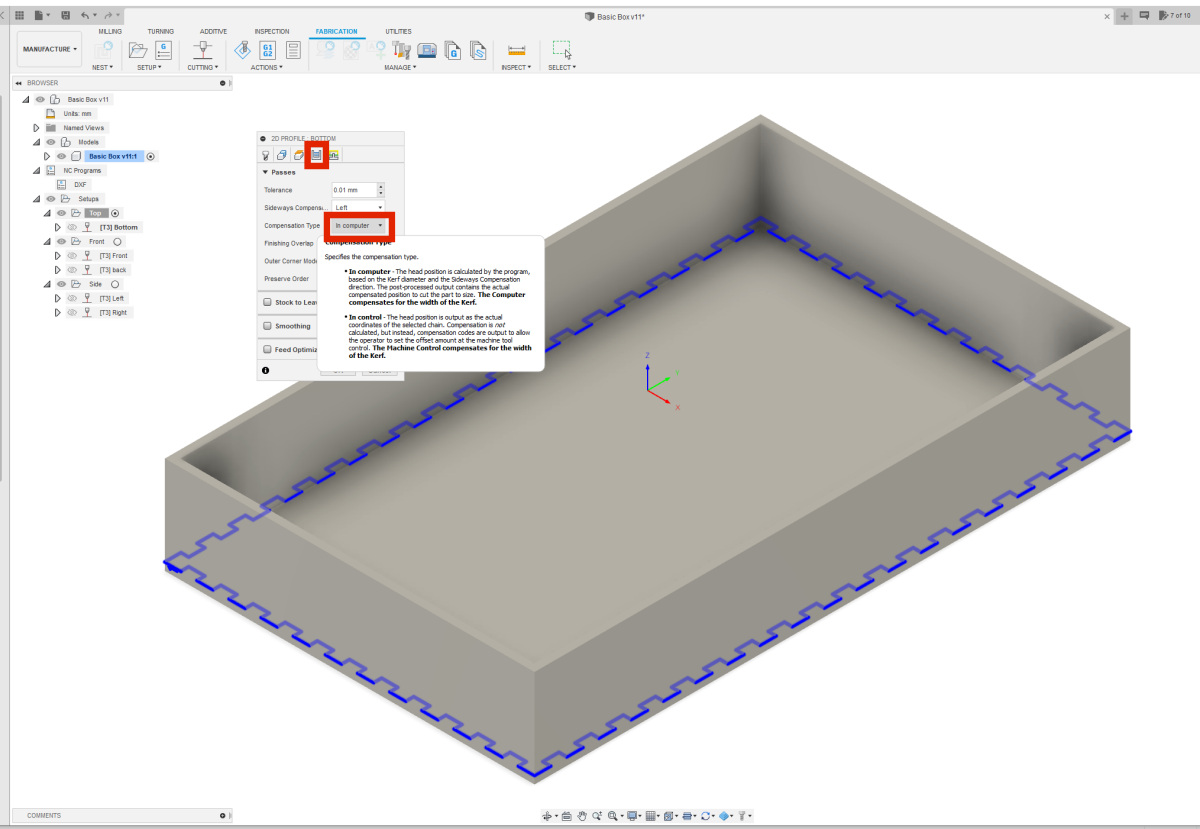Viewport: 1200px width, 829px height.
Task: Collapse the Passes section
Action: pyautogui.click(x=265, y=172)
